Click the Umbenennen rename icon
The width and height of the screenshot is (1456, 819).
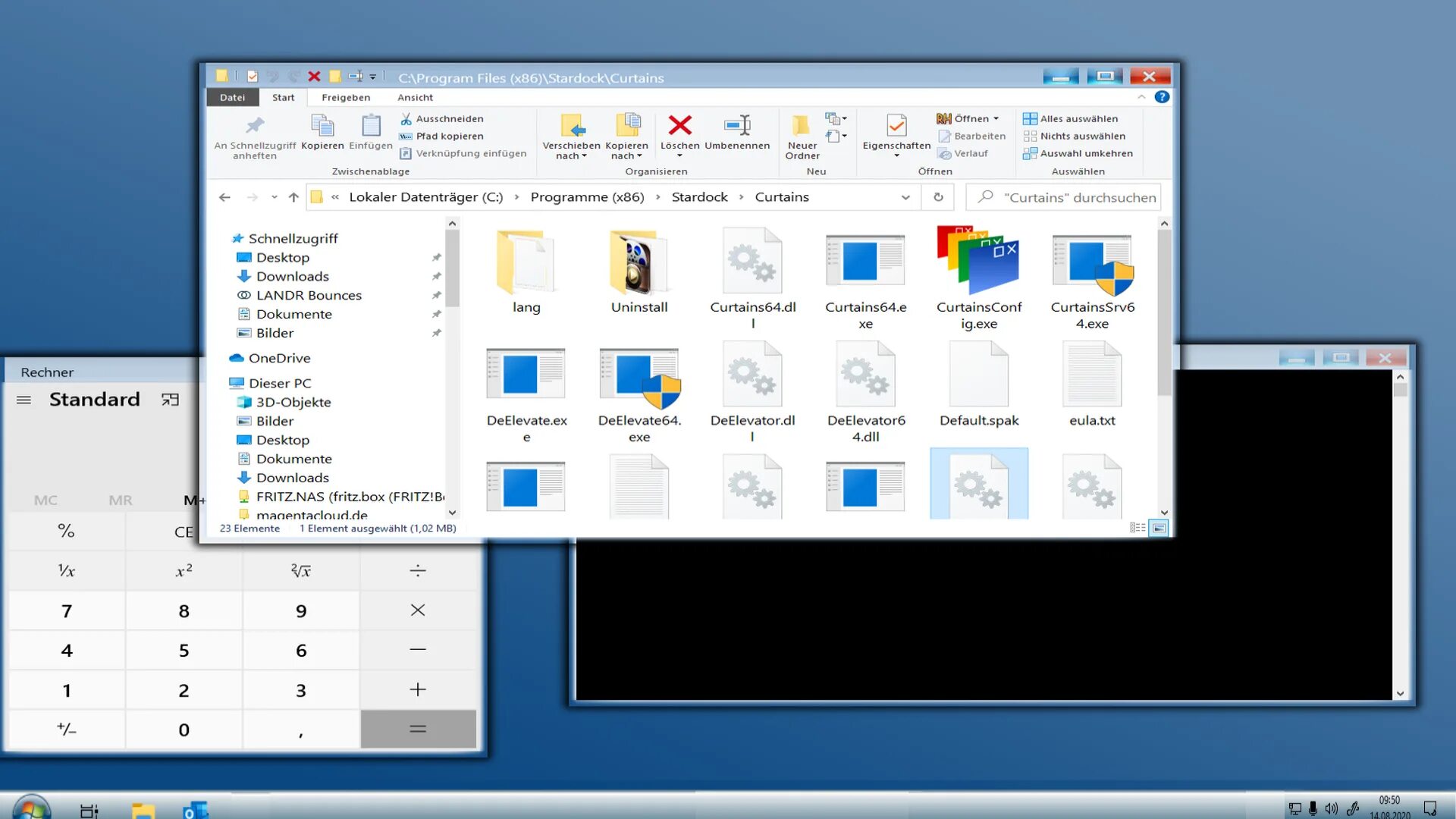pyautogui.click(x=736, y=126)
